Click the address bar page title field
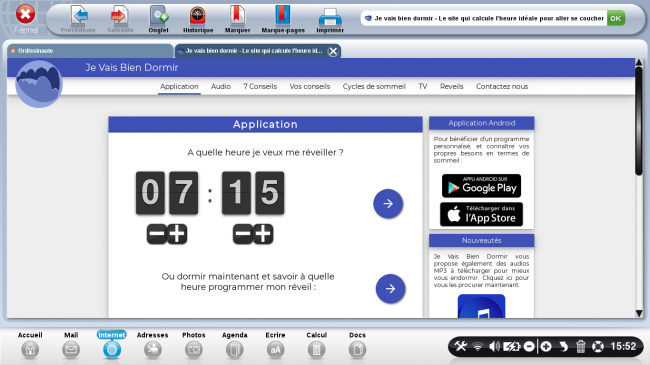This screenshot has width=650, height=365. point(484,18)
